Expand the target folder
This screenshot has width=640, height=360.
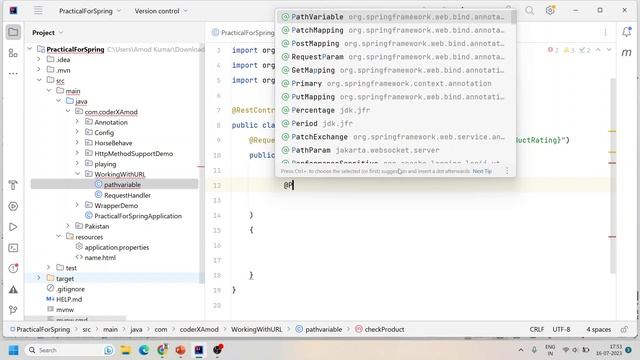[x=39, y=278]
